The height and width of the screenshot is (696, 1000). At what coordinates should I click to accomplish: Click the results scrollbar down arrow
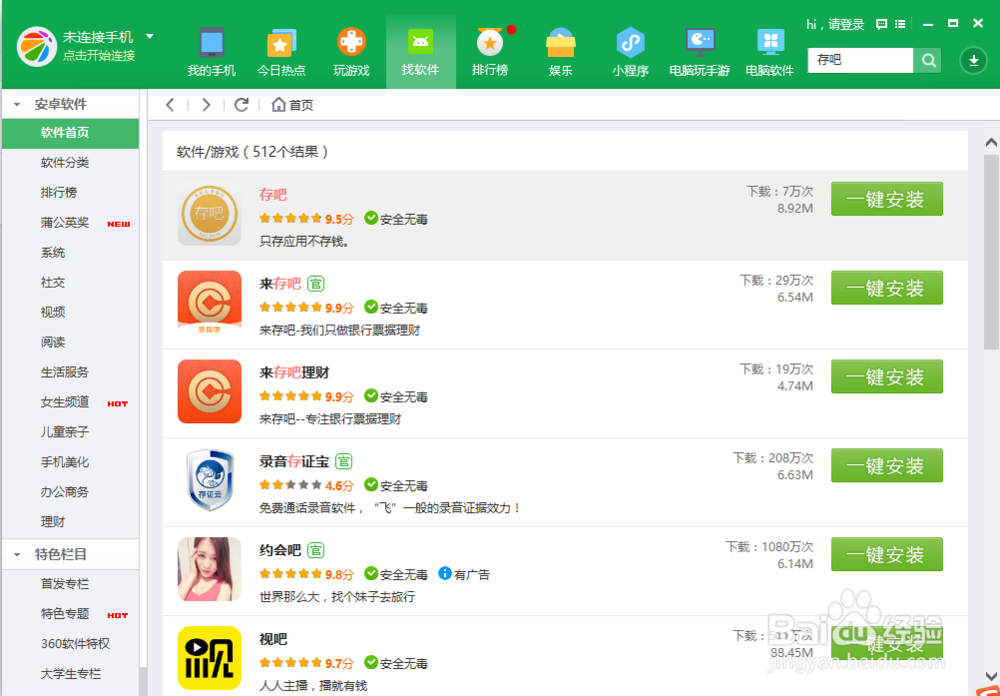(990, 676)
